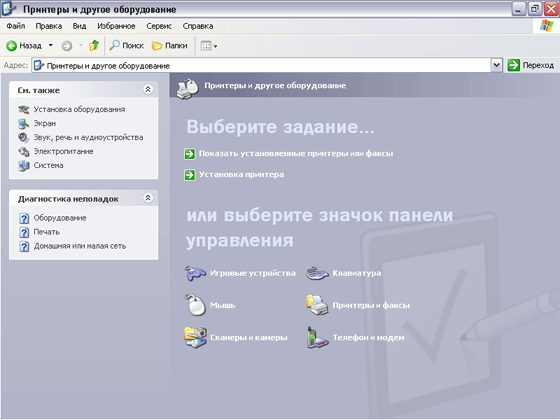This screenshot has width=560, height=420.
Task: Click the Телефон и модем label
Action: [368, 338]
